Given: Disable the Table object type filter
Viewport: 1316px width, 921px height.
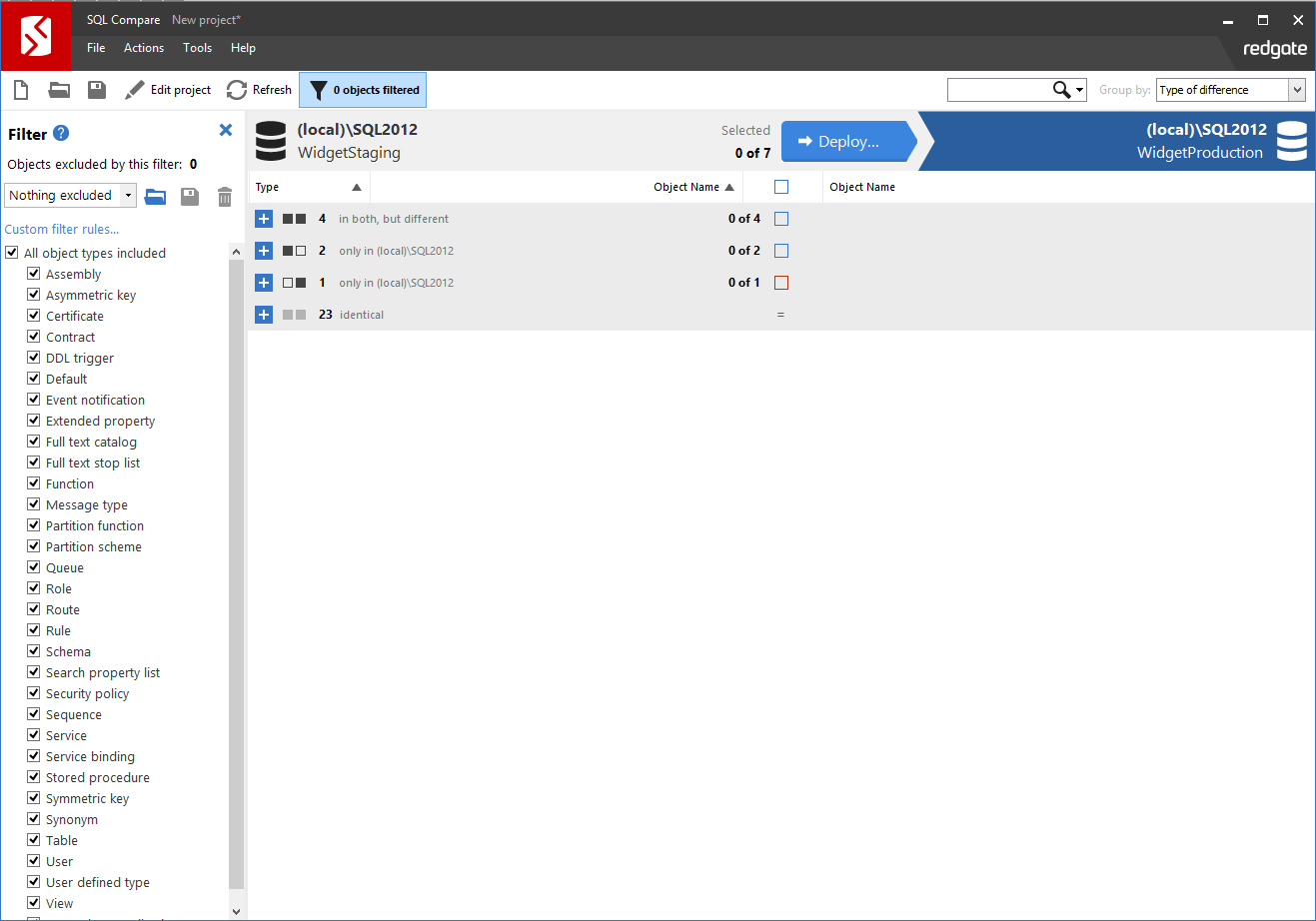Looking at the screenshot, I should tap(33, 839).
